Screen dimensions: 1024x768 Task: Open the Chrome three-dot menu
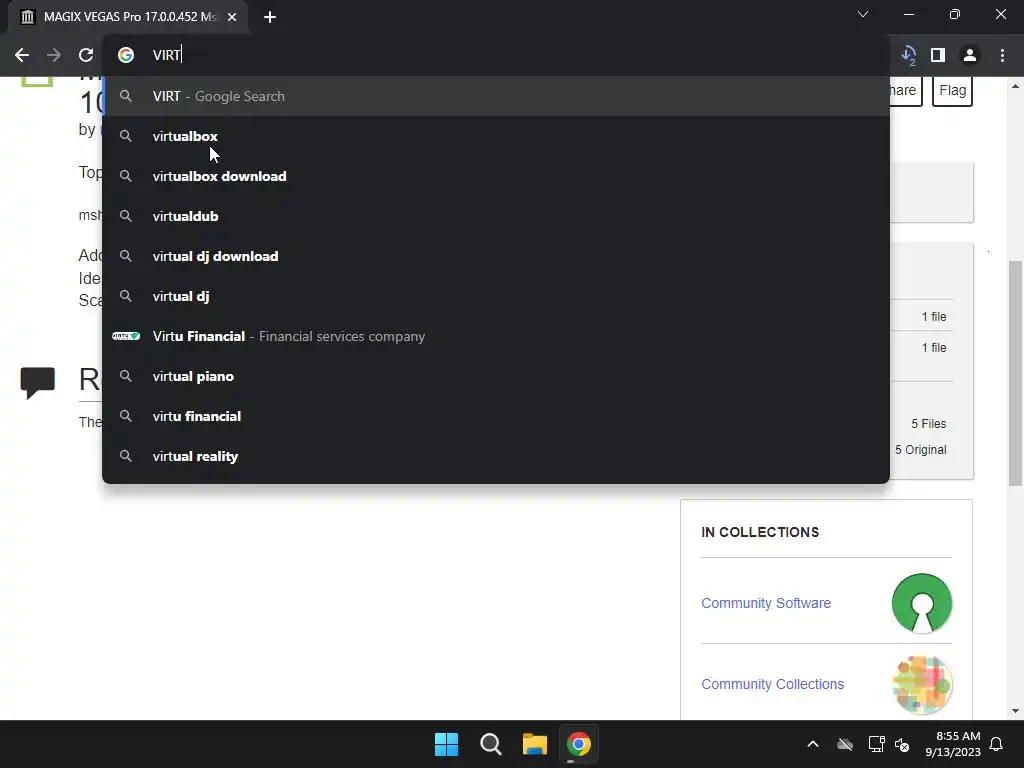tap(1002, 55)
